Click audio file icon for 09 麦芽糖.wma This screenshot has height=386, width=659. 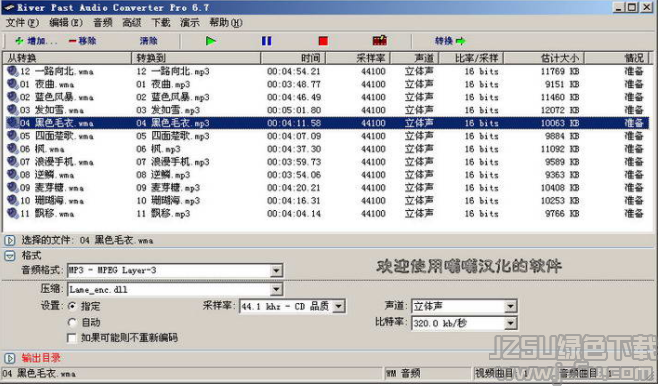coord(13,188)
